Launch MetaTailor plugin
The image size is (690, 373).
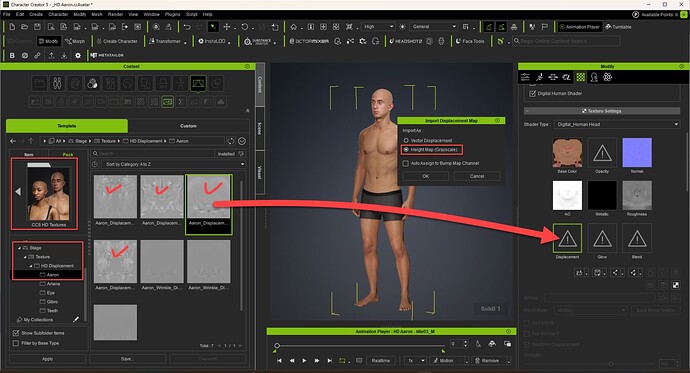coord(107,55)
